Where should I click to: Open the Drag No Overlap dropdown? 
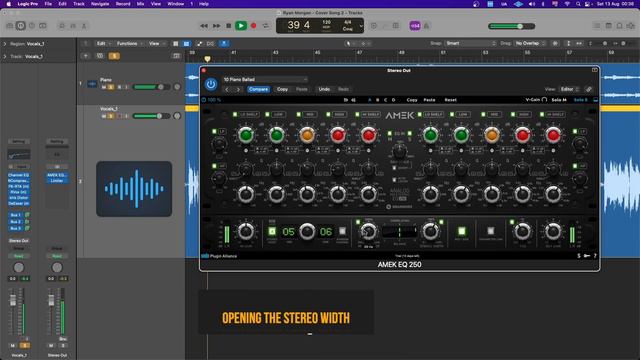click(530, 43)
